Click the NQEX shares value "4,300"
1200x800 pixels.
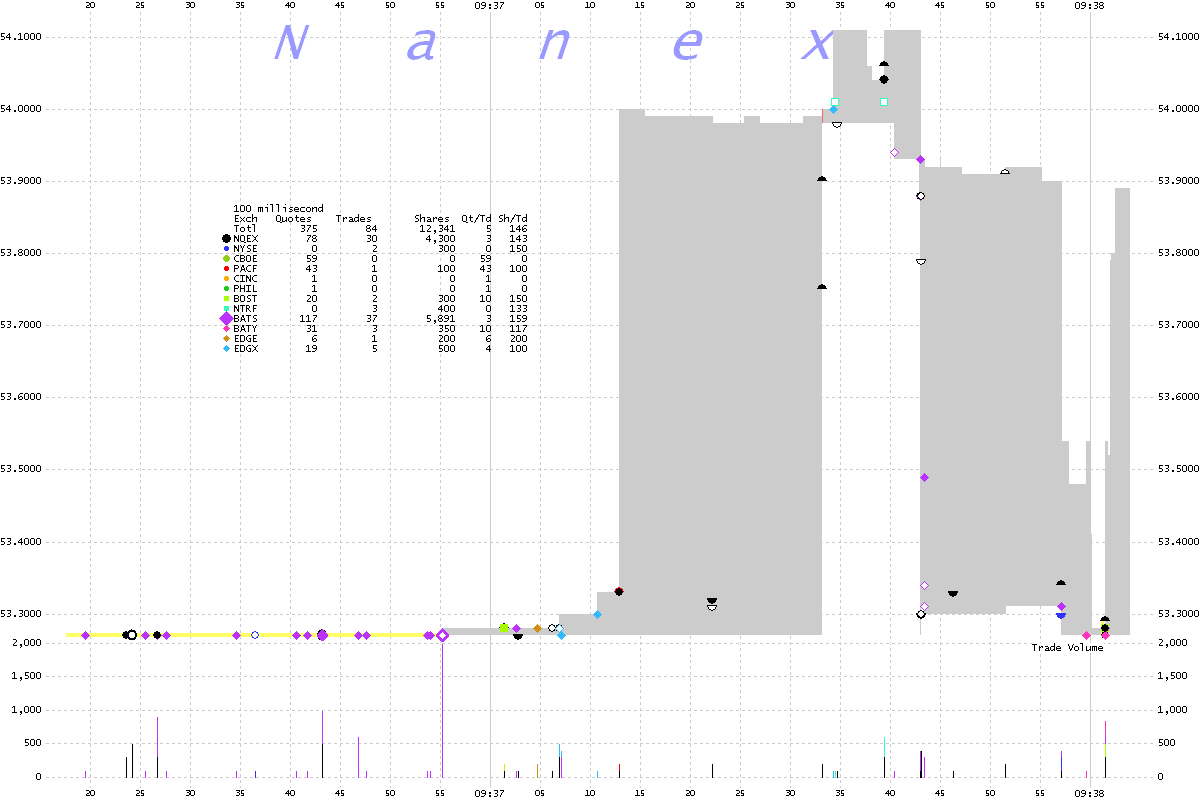click(x=439, y=239)
